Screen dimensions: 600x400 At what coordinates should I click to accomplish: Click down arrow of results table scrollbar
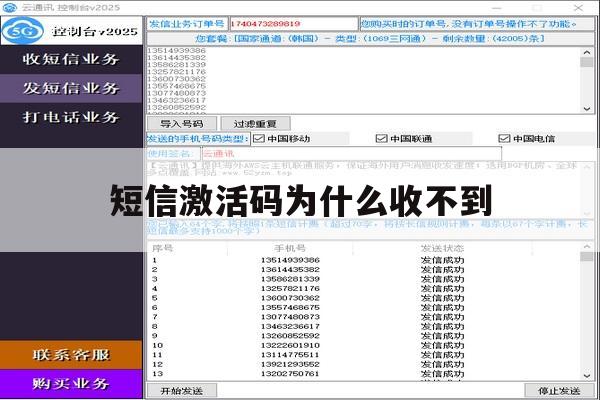pos(587,376)
